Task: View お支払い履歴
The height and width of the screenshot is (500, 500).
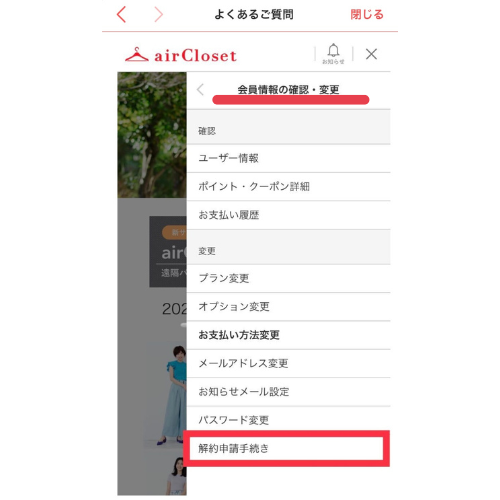Action: [288, 215]
